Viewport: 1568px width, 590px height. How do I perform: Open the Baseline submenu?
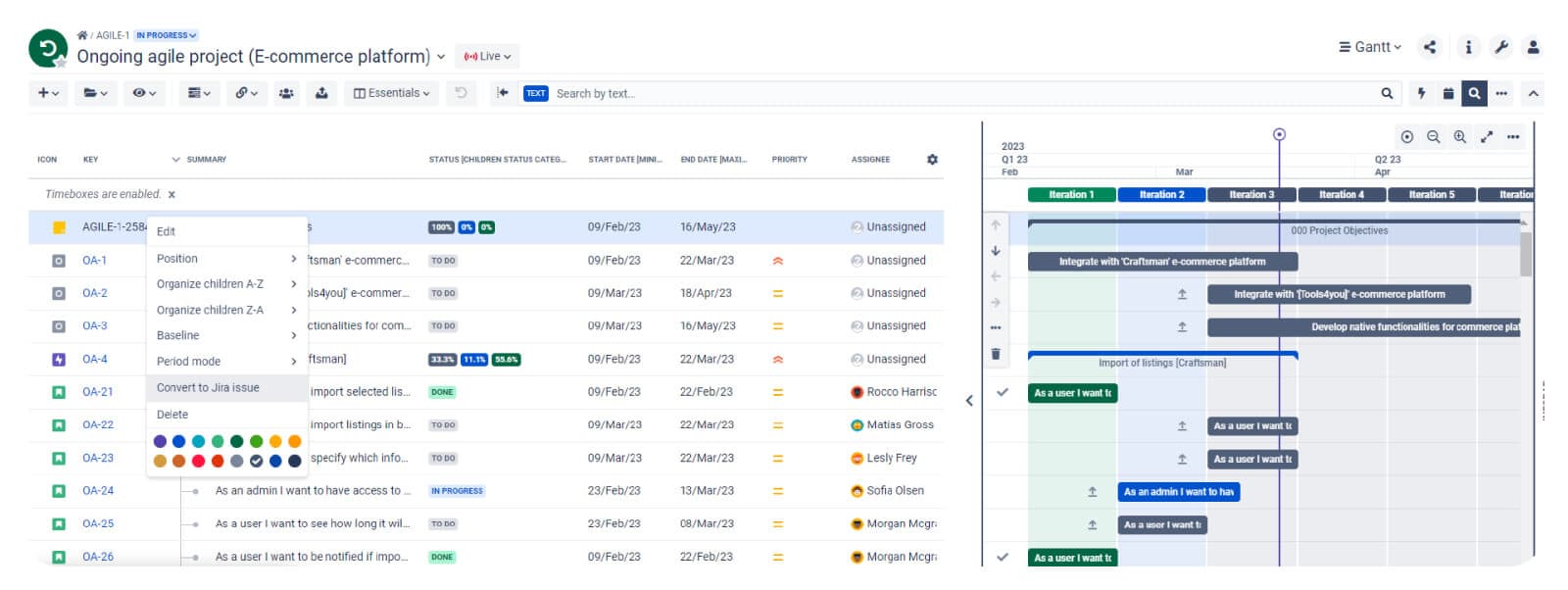point(227,335)
